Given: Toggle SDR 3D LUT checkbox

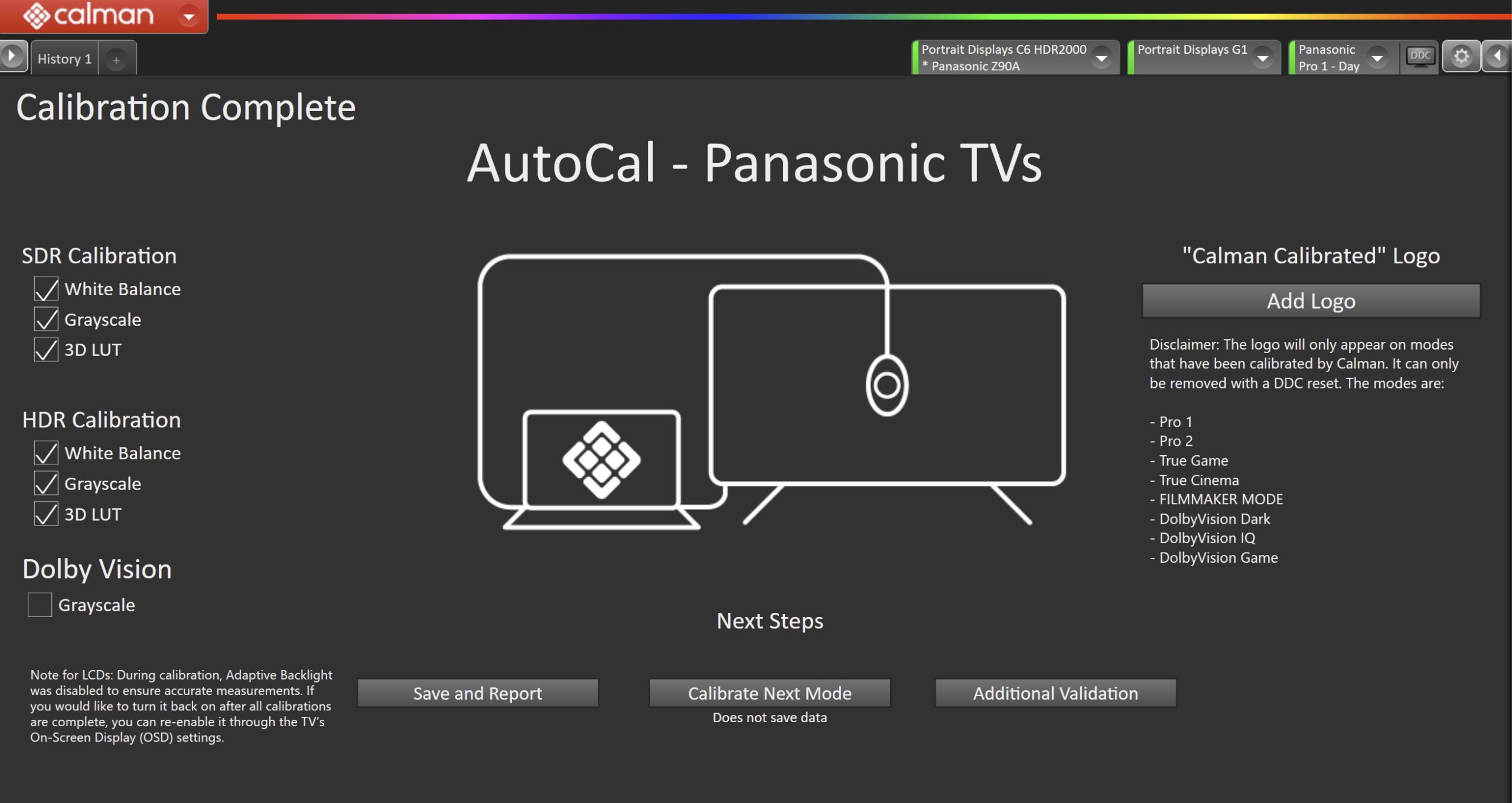Looking at the screenshot, I should pyautogui.click(x=46, y=350).
